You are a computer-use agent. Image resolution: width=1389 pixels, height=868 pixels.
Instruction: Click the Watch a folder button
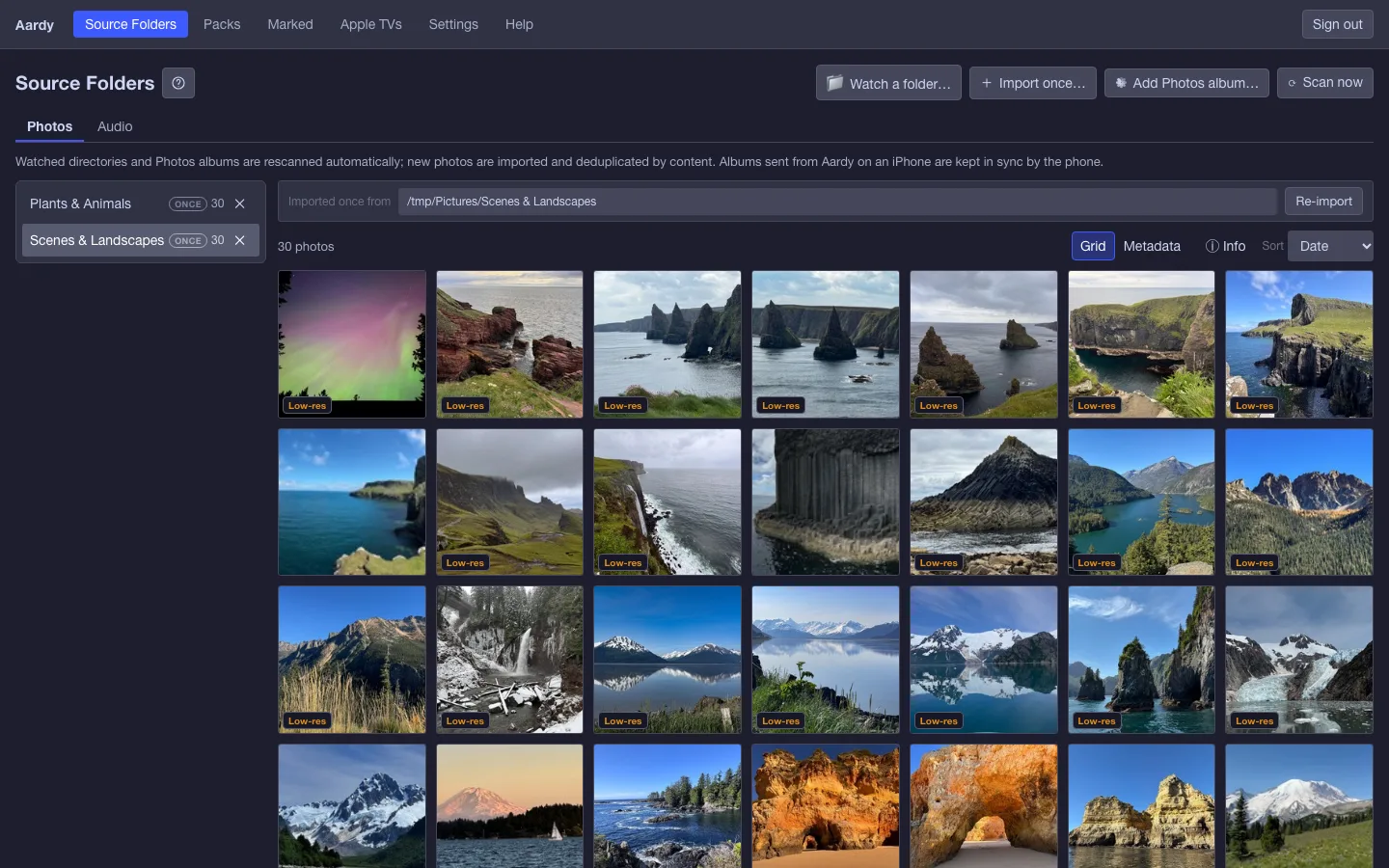click(x=888, y=83)
